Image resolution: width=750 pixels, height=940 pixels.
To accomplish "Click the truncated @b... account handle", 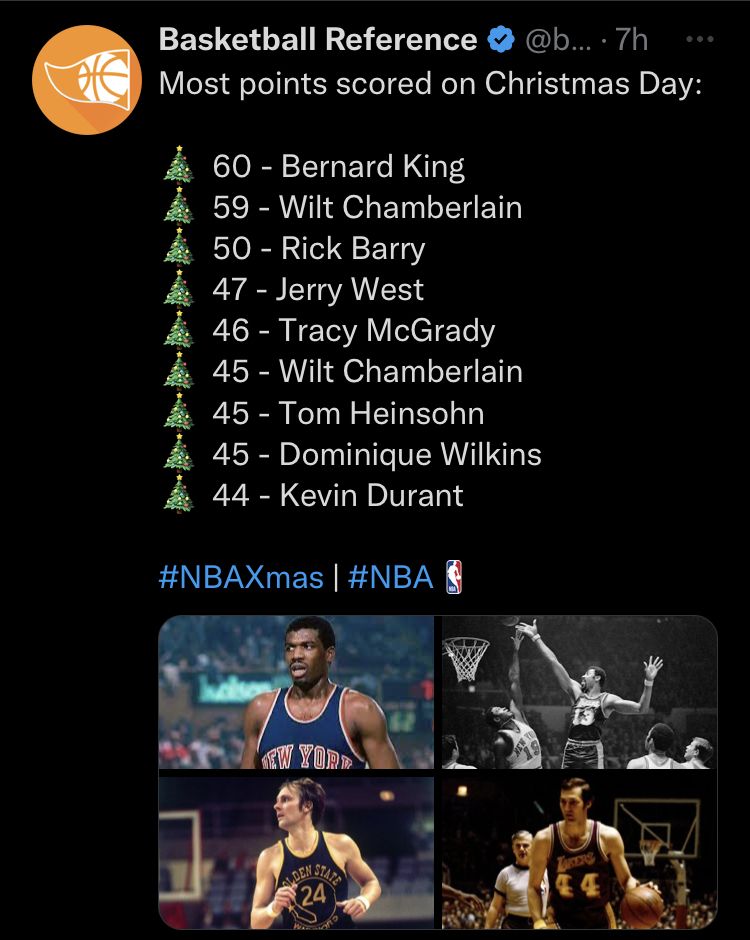I will [558, 40].
